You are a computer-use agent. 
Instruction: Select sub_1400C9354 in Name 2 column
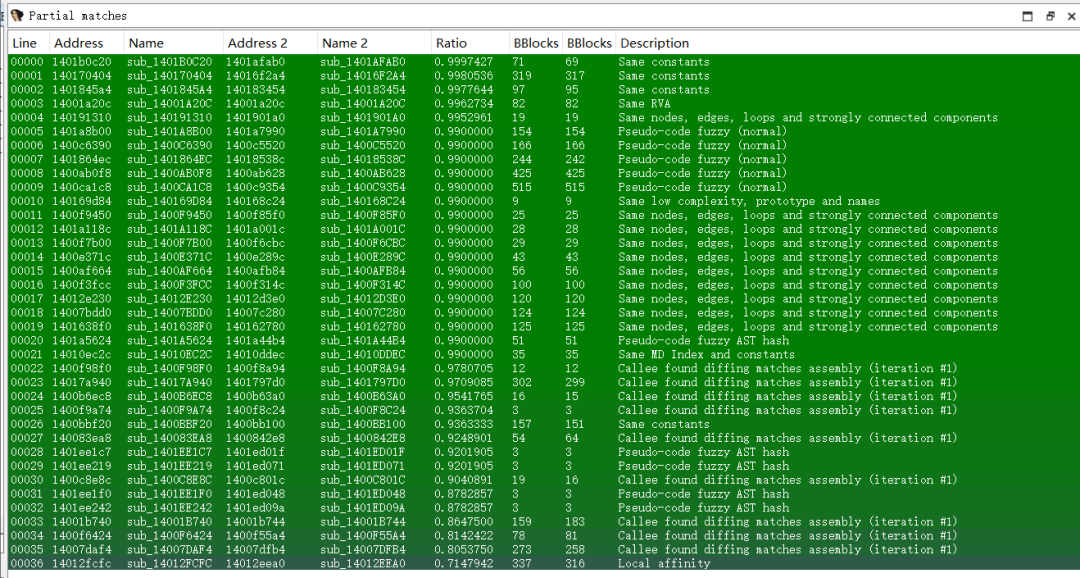point(363,187)
